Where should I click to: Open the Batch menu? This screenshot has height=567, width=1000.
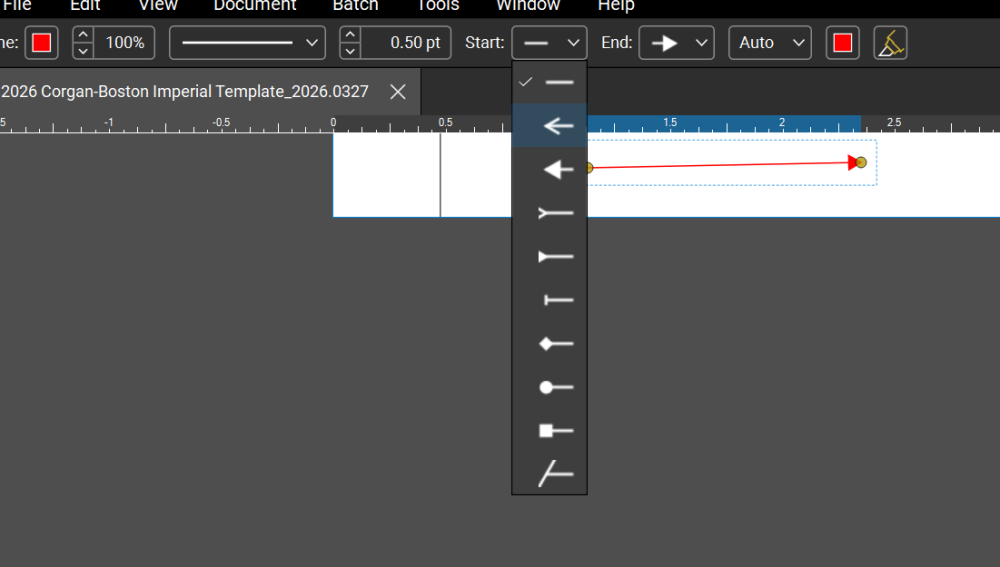[355, 6]
